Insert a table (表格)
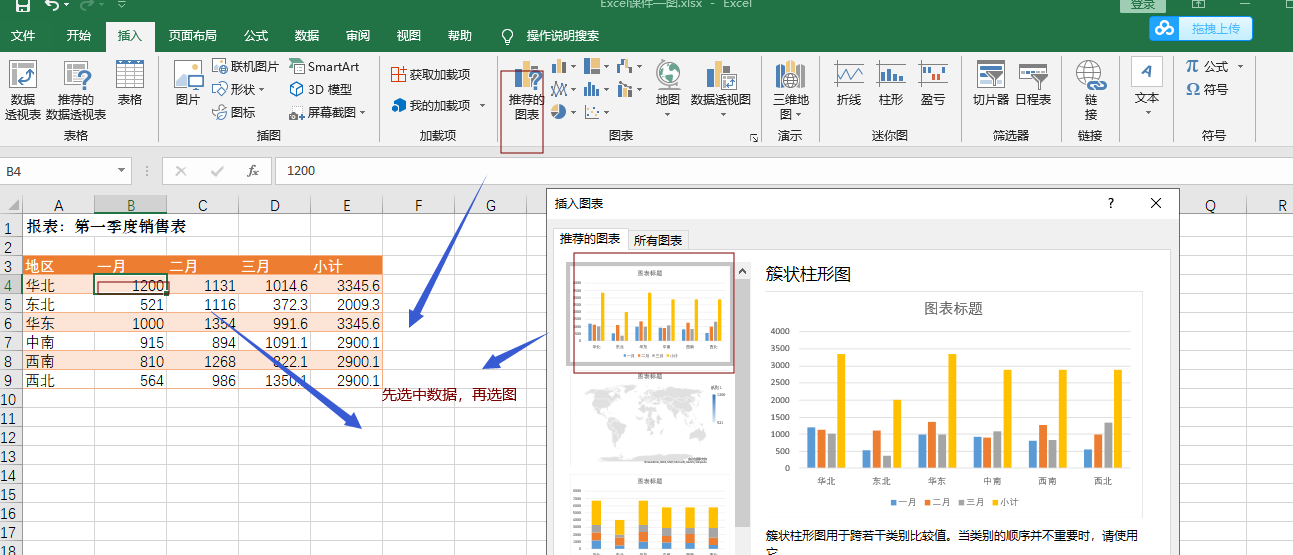This screenshot has width=1293, height=555. point(130,84)
